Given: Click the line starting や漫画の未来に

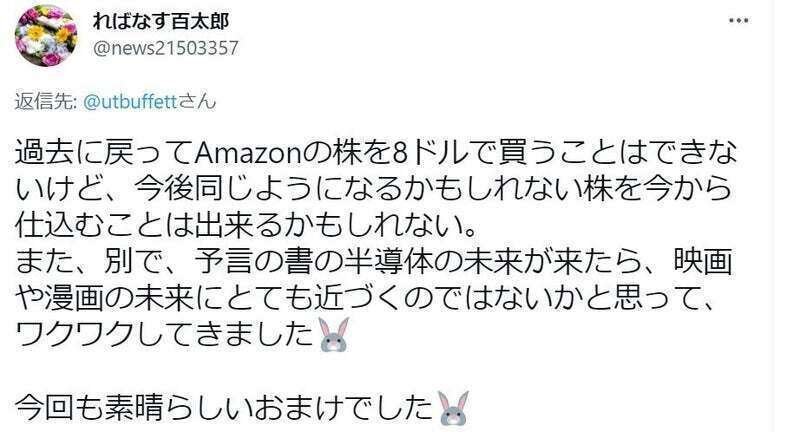Looking at the screenshot, I should 365,297.
